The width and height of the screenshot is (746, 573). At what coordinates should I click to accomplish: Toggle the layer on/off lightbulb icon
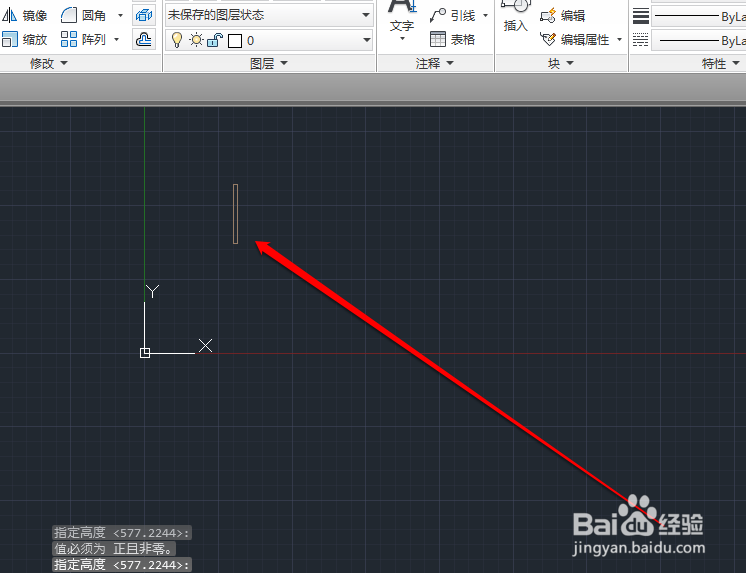point(177,40)
